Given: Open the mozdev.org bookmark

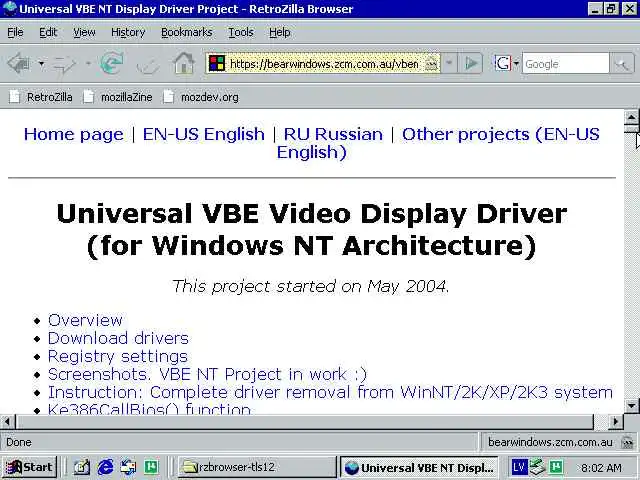Looking at the screenshot, I should coord(201,97).
